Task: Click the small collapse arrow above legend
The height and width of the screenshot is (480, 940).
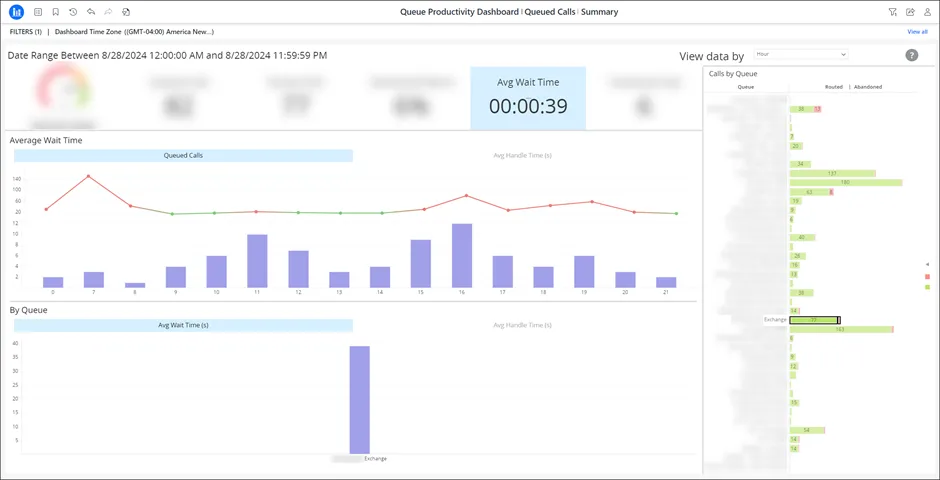Action: point(927,264)
